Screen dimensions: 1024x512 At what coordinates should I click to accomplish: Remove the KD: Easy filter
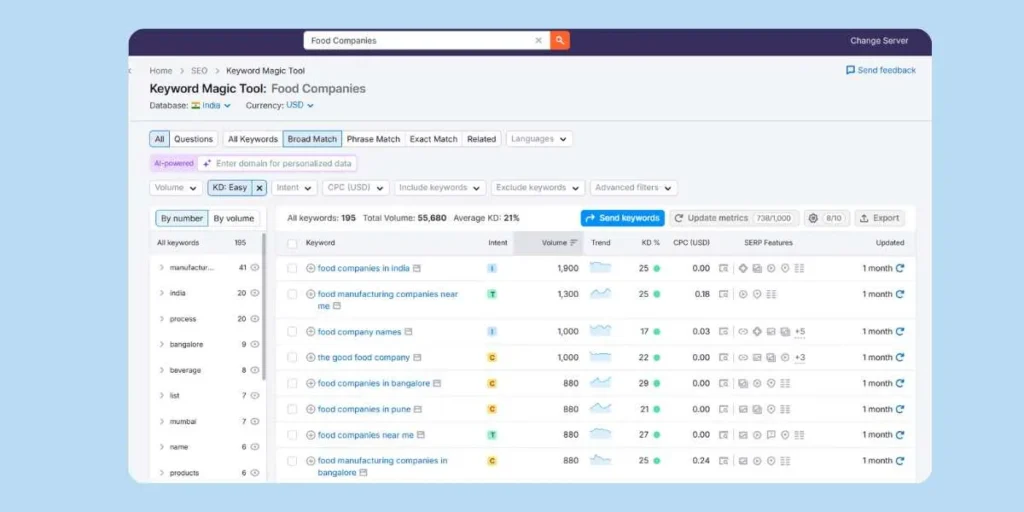pyautogui.click(x=259, y=188)
